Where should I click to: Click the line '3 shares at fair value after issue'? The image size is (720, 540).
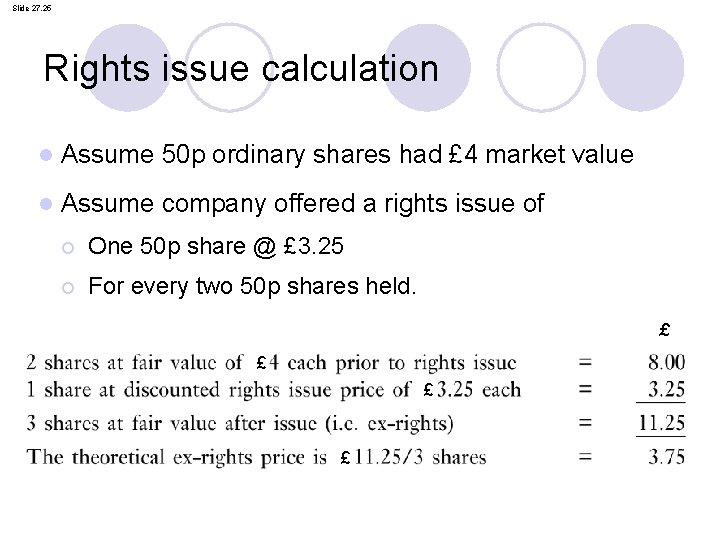(x=240, y=423)
